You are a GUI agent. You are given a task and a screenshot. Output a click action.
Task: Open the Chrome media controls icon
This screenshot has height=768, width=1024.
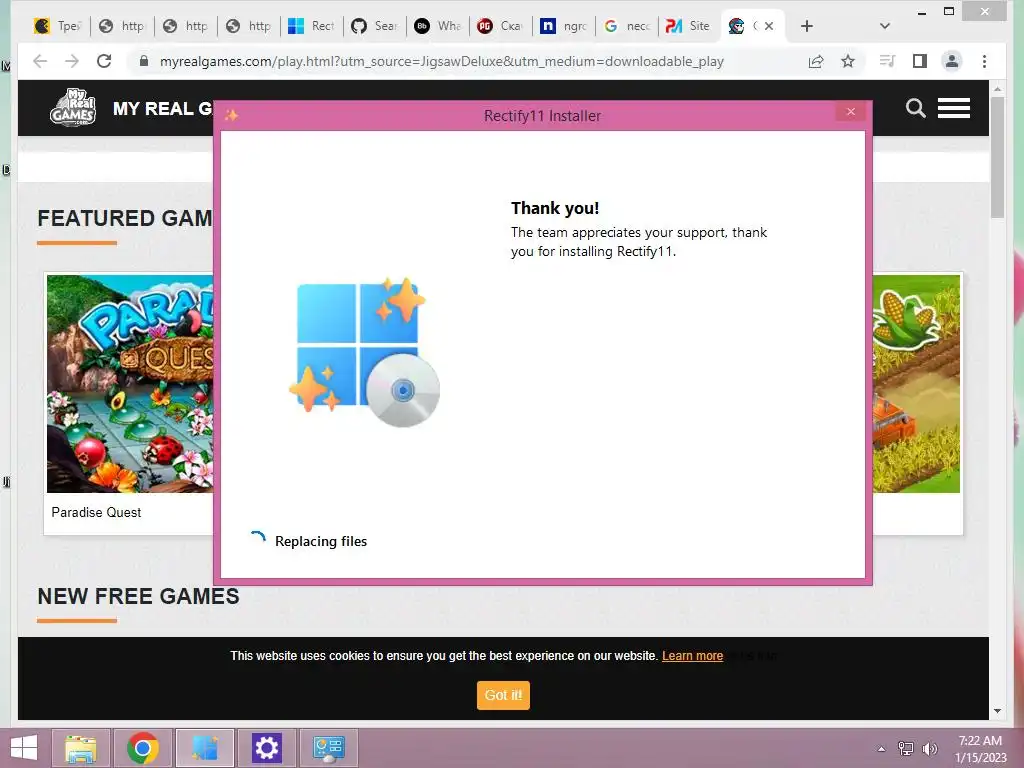tap(887, 61)
